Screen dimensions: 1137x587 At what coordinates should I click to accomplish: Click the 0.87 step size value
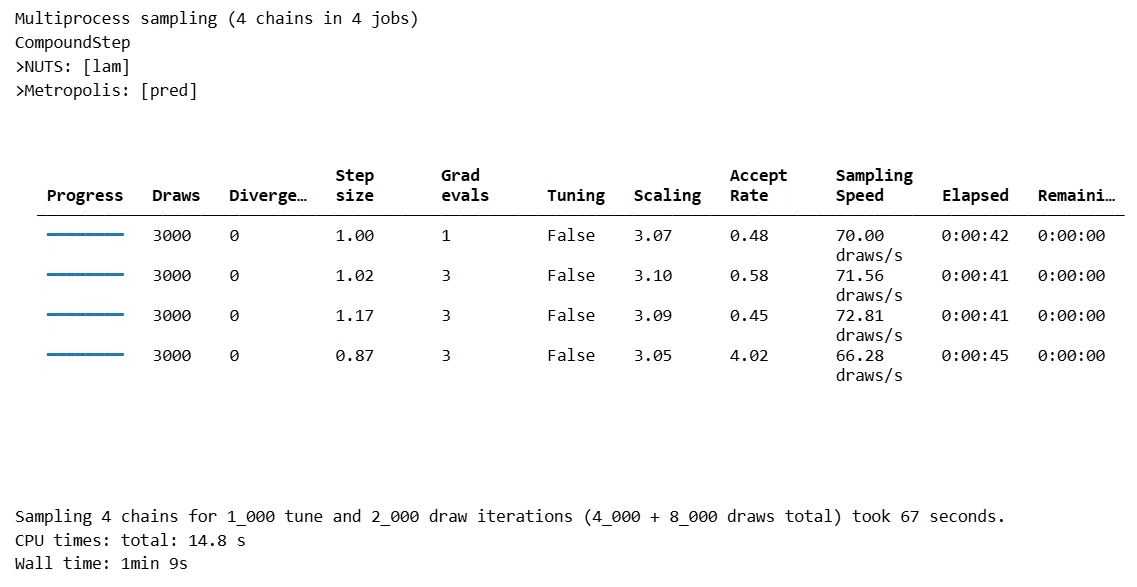[x=355, y=355]
